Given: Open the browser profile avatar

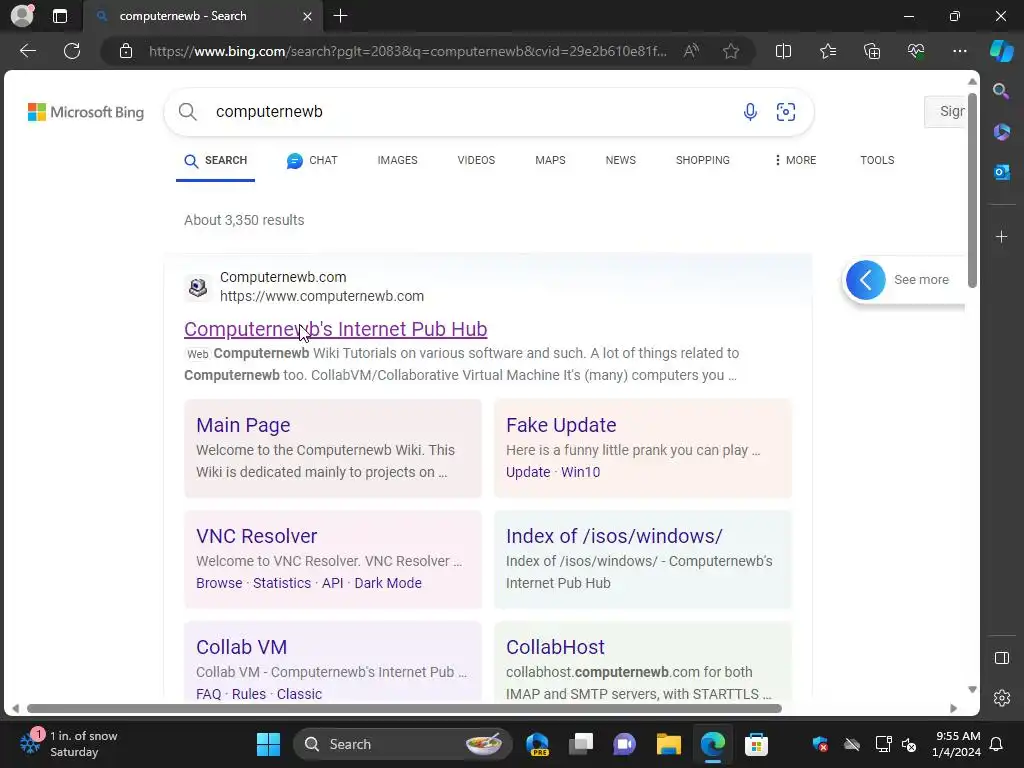Looking at the screenshot, I should [22, 16].
